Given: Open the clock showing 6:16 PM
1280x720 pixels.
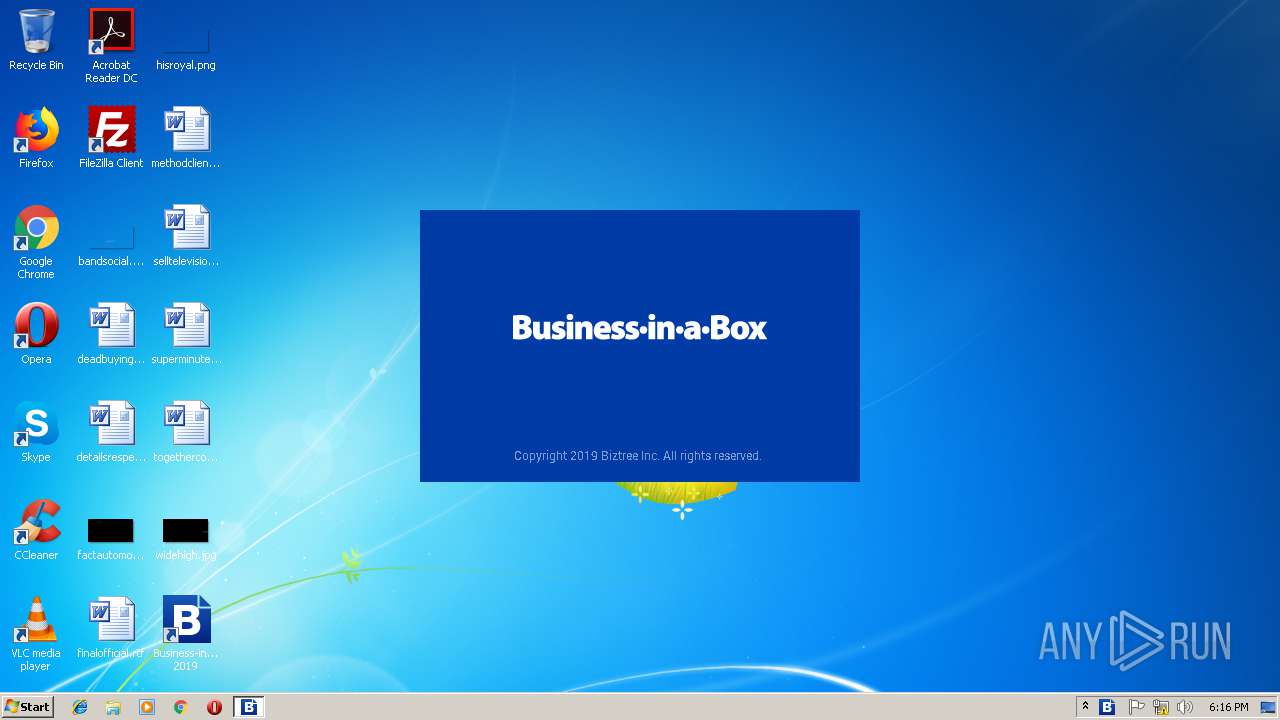Looking at the screenshot, I should pyautogui.click(x=1228, y=707).
